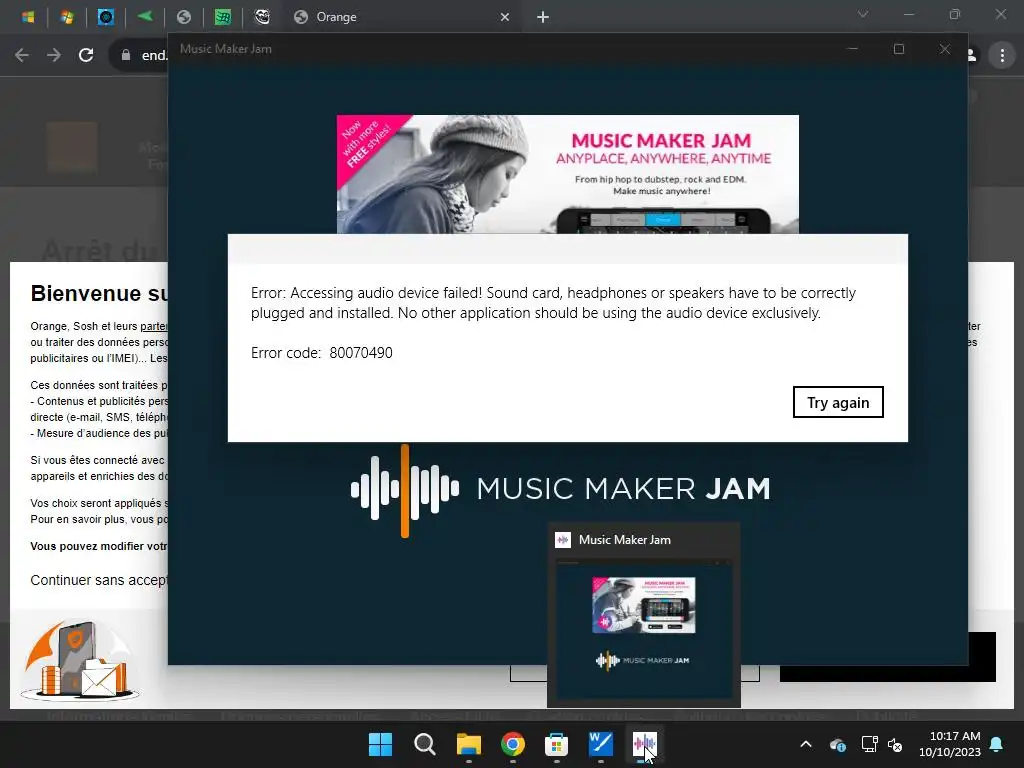The image size is (1024, 768).
Task: Maximize the Music Maker Jam window
Action: [x=899, y=49]
